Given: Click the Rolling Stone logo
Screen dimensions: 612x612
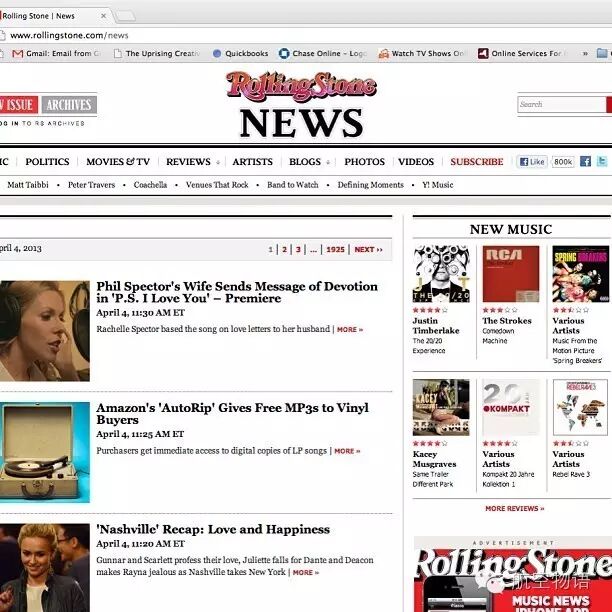Looking at the screenshot, I should pos(301,85).
